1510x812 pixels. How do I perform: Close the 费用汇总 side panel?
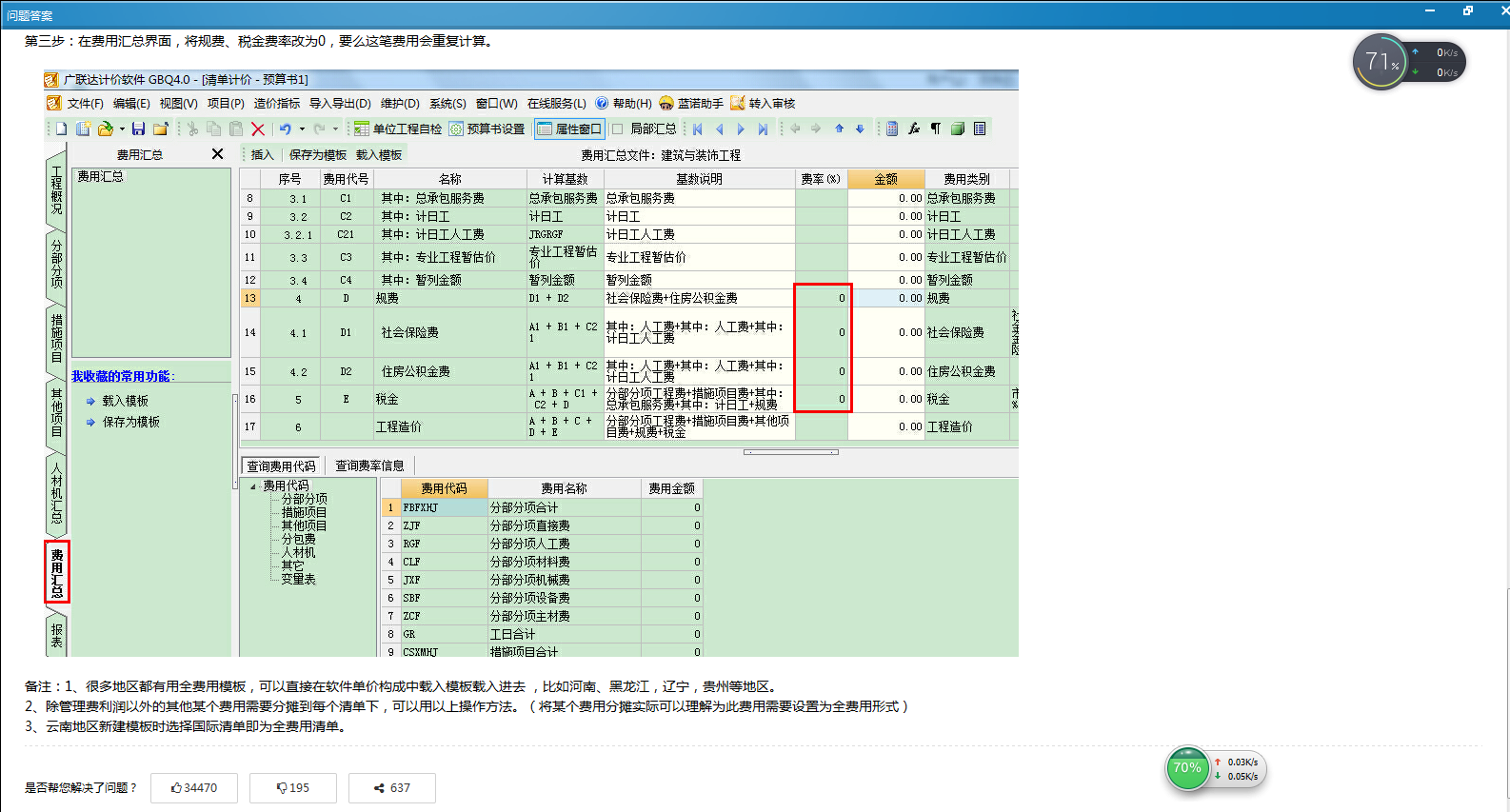click(217, 153)
